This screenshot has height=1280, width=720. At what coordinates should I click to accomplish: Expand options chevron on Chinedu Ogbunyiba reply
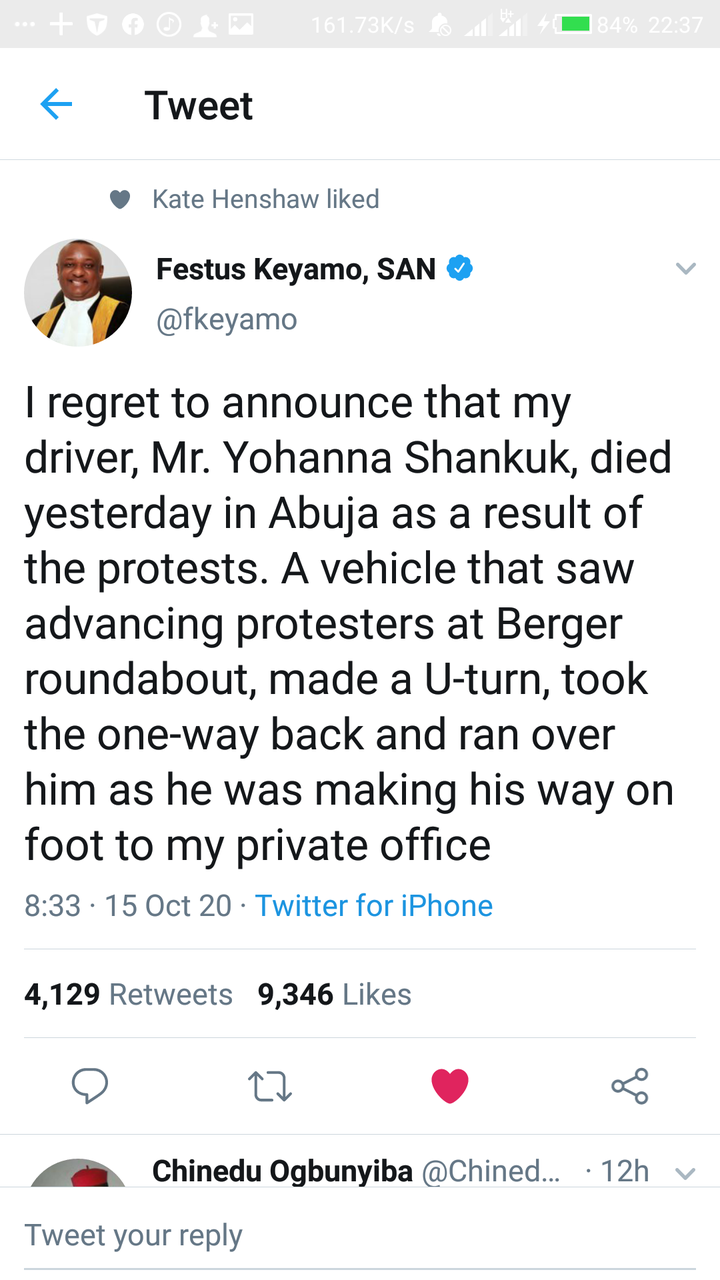coord(685,1172)
